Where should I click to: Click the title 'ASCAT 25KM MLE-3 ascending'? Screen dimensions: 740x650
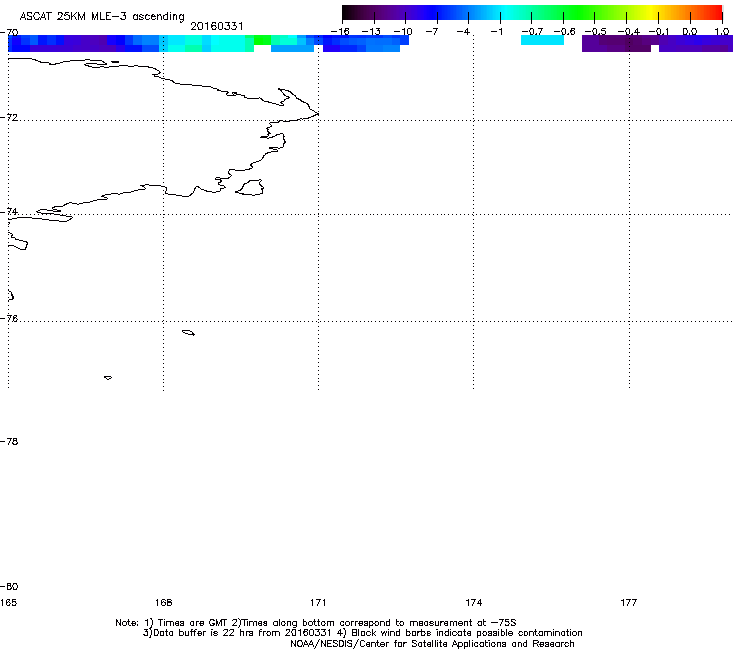pyautogui.click(x=102, y=17)
